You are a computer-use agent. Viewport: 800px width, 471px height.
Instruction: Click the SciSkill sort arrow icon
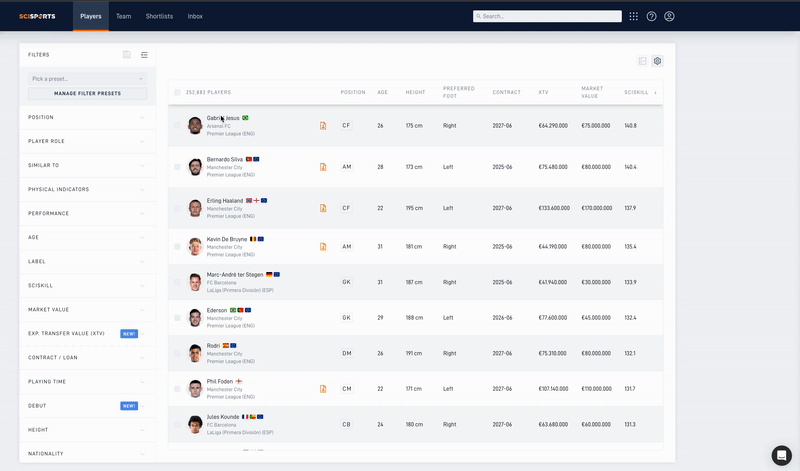[x=656, y=92]
